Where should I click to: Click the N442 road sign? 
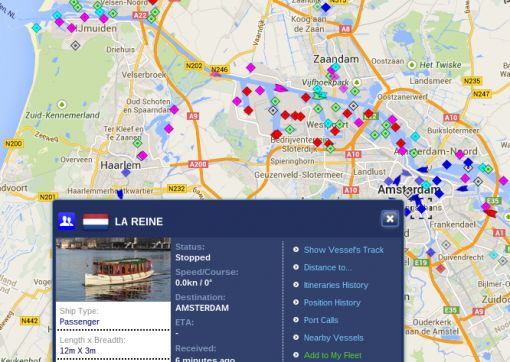[x=29, y=321]
